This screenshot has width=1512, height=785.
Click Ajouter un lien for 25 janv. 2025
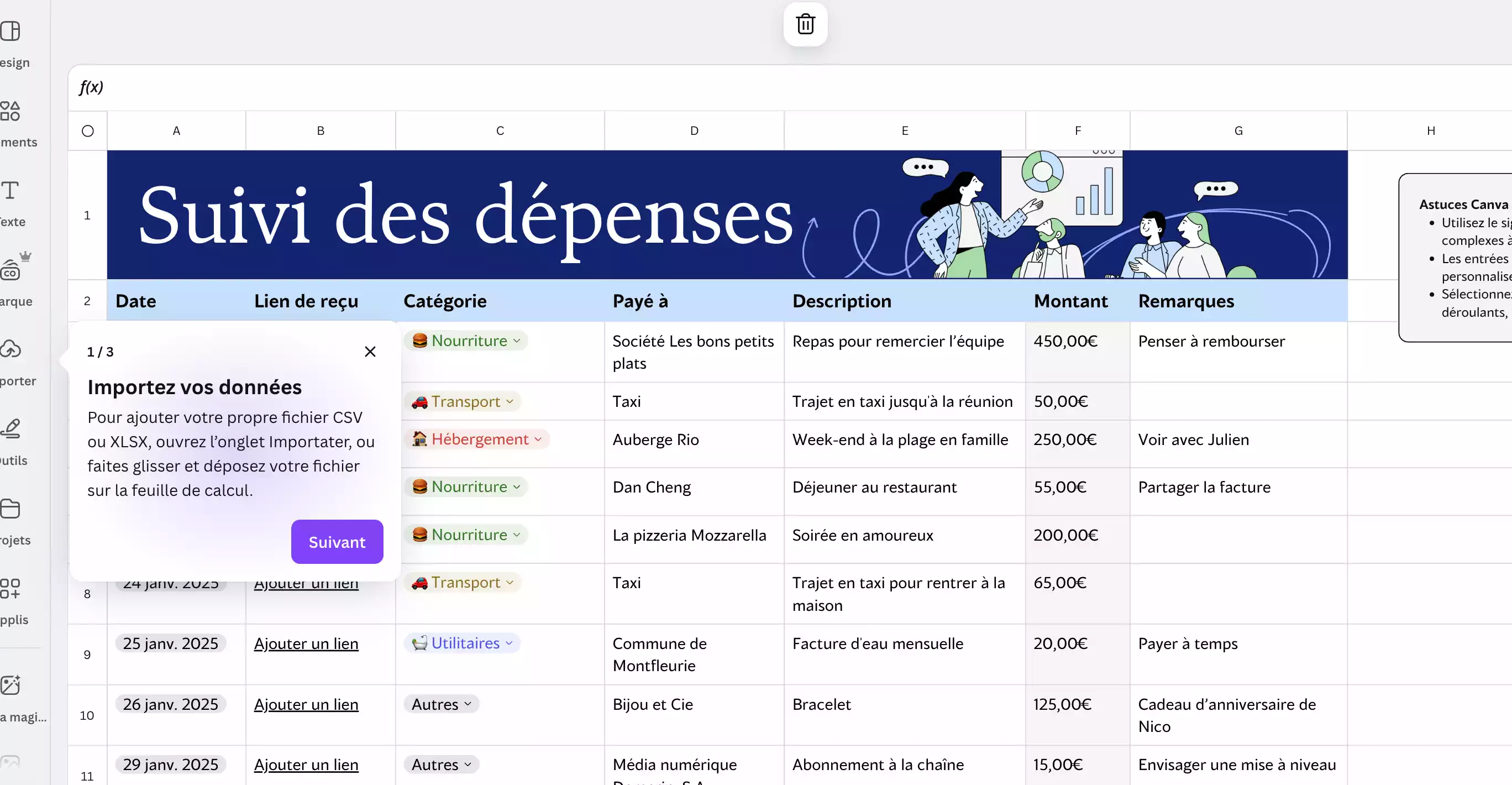306,643
